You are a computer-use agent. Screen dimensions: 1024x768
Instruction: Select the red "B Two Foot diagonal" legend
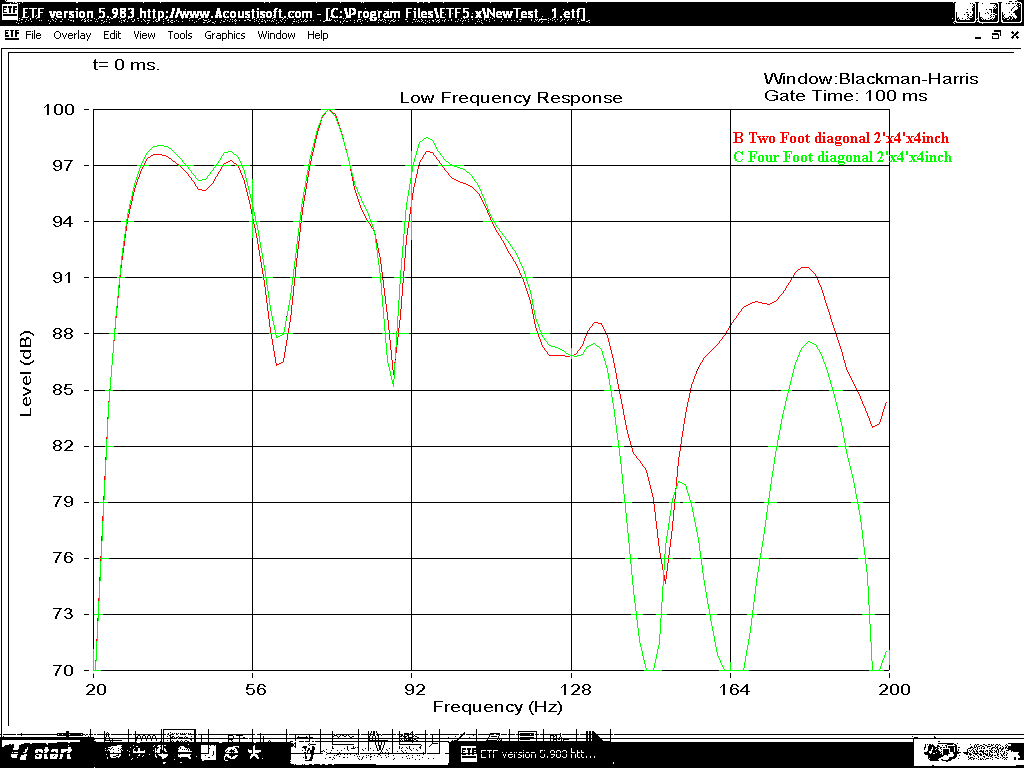pyautogui.click(x=840, y=138)
